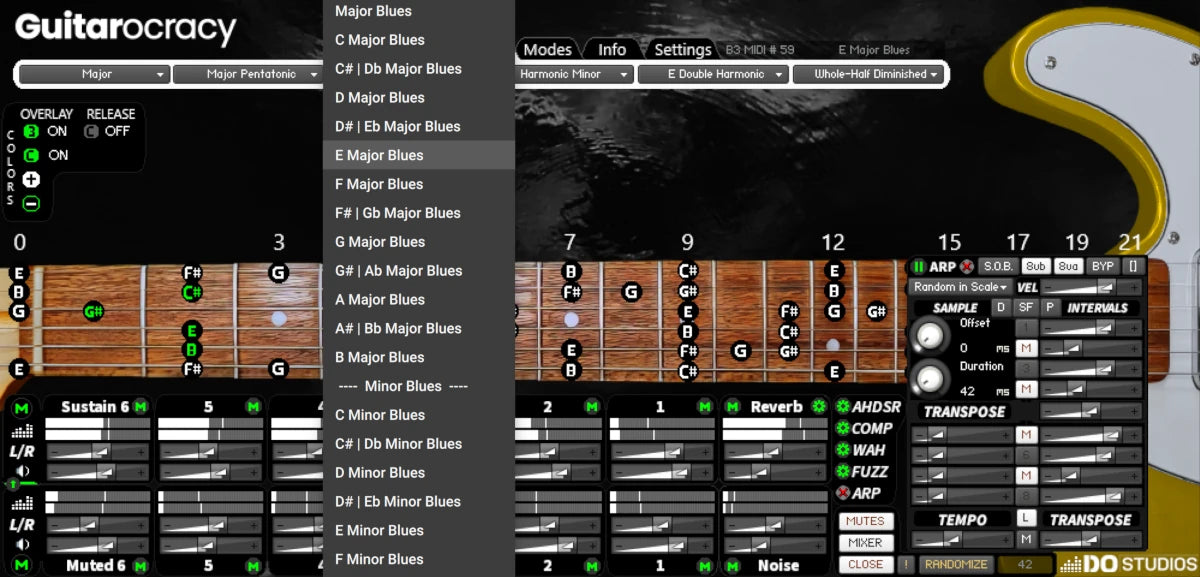The image size is (1200, 577).
Task: Adjust the VEL velocity slider
Action: click(x=1092, y=288)
